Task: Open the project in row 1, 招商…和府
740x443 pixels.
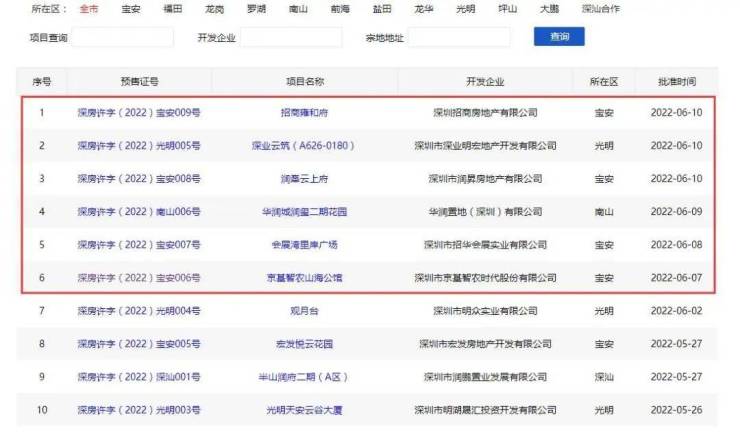Action: point(304,113)
